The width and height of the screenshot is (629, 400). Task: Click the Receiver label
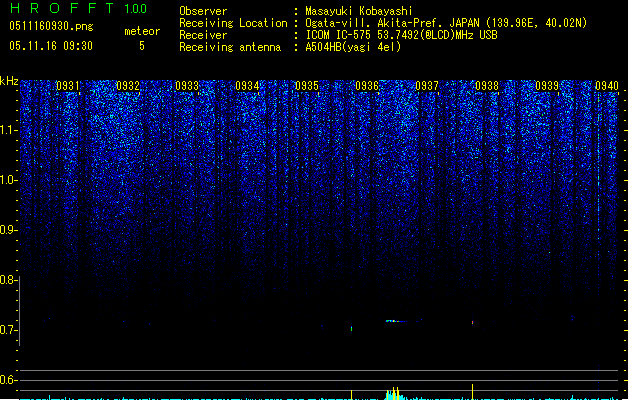[x=203, y=35]
